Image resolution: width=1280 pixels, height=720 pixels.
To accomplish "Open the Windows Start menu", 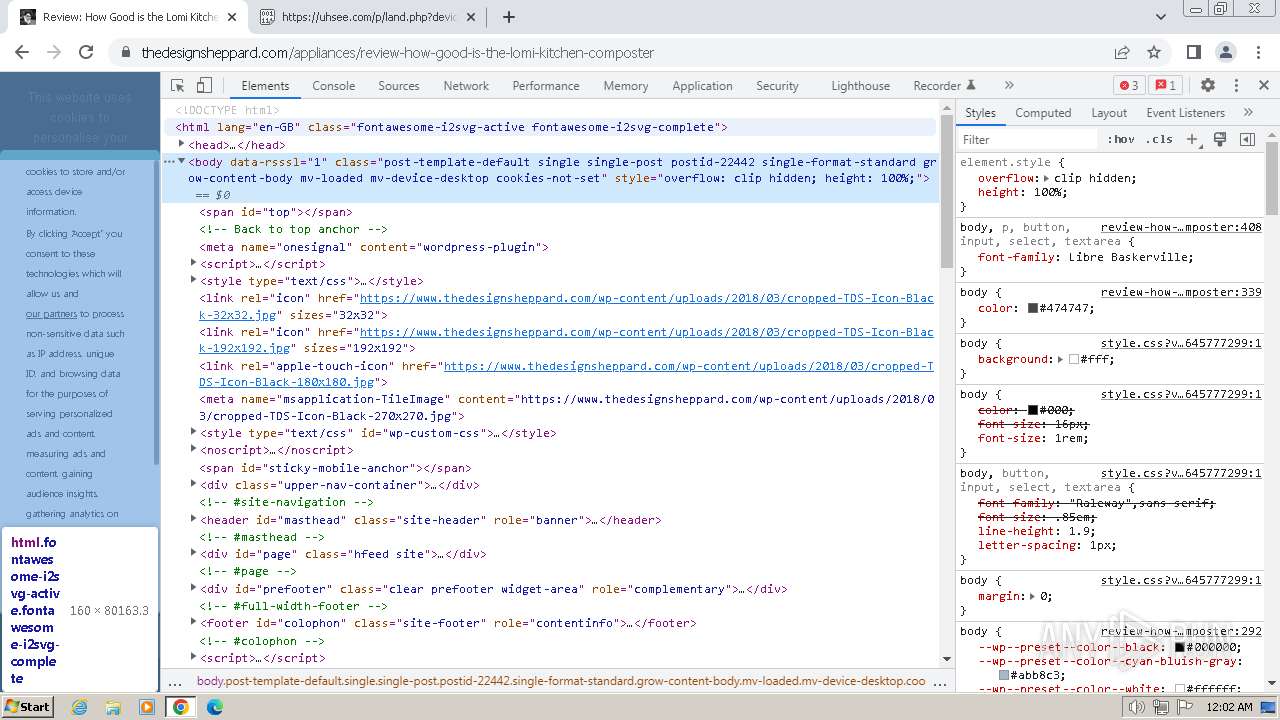I will pyautogui.click(x=28, y=706).
